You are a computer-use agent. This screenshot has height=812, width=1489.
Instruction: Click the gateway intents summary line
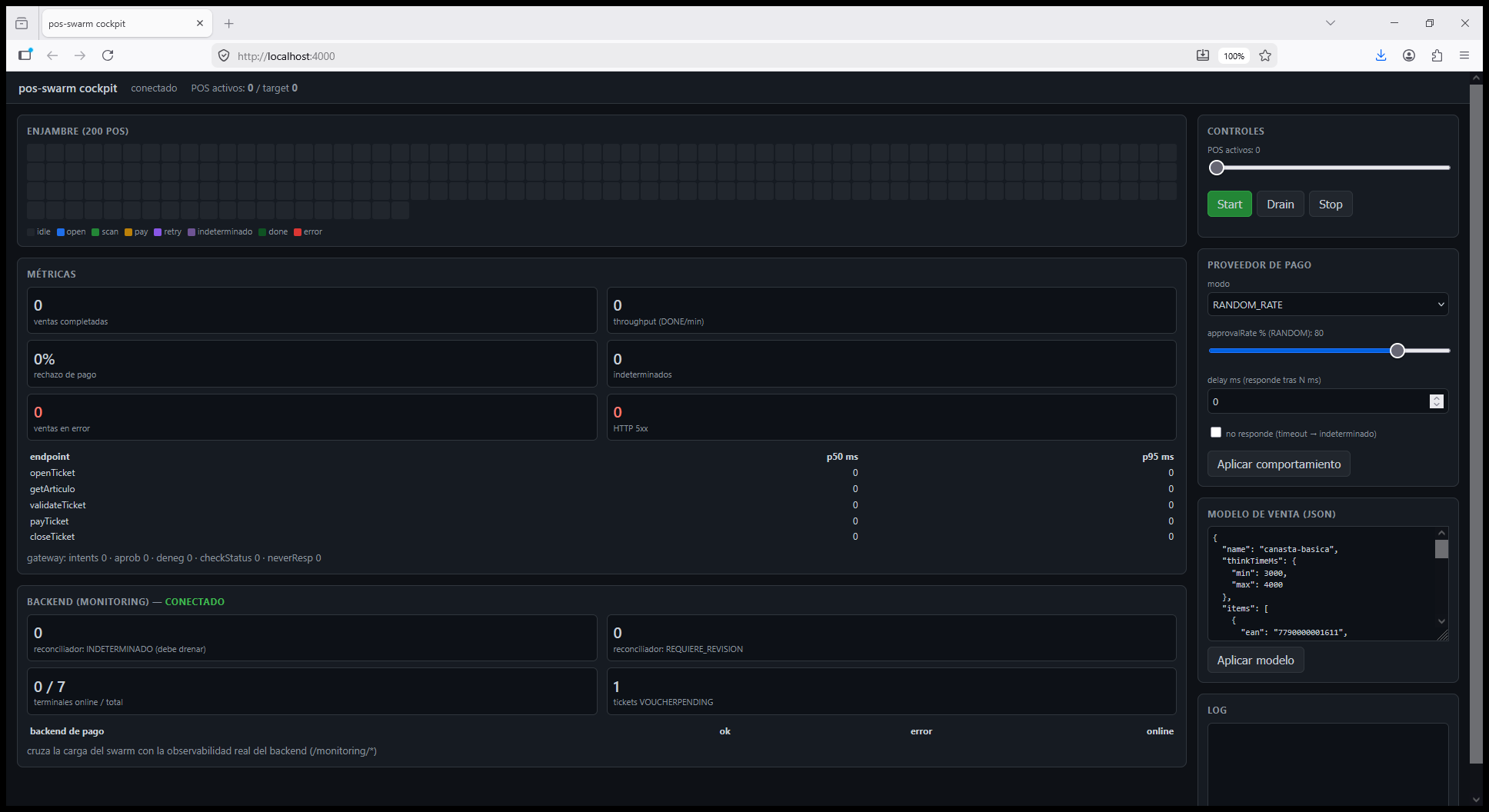click(174, 558)
